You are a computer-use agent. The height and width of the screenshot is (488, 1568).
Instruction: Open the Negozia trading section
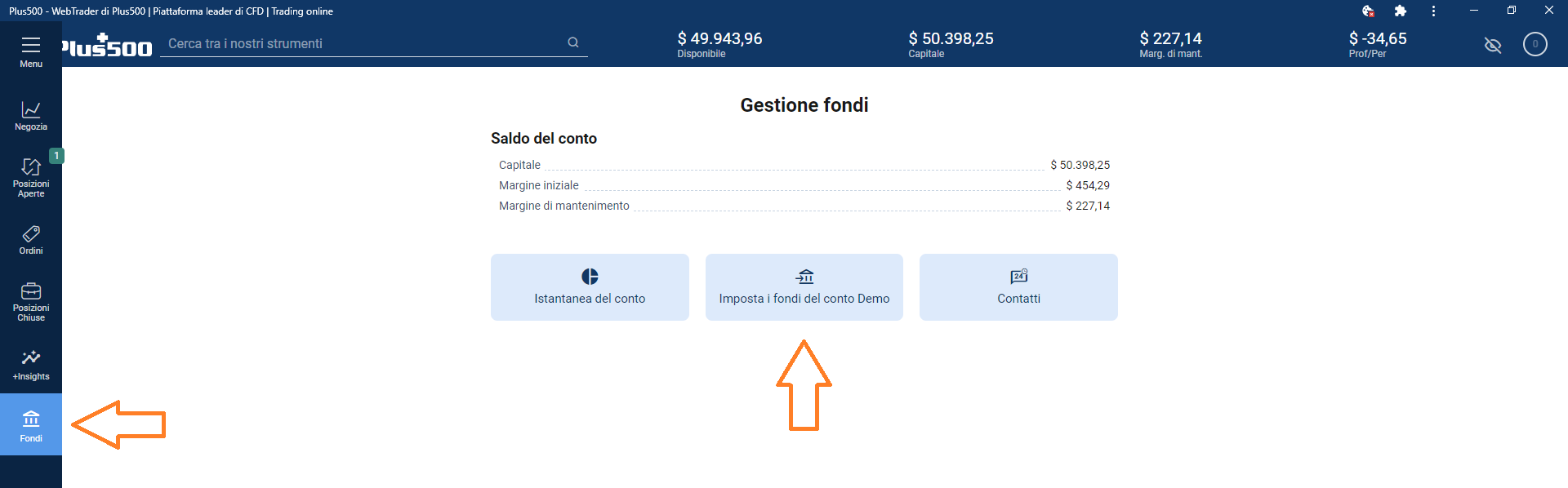31,116
